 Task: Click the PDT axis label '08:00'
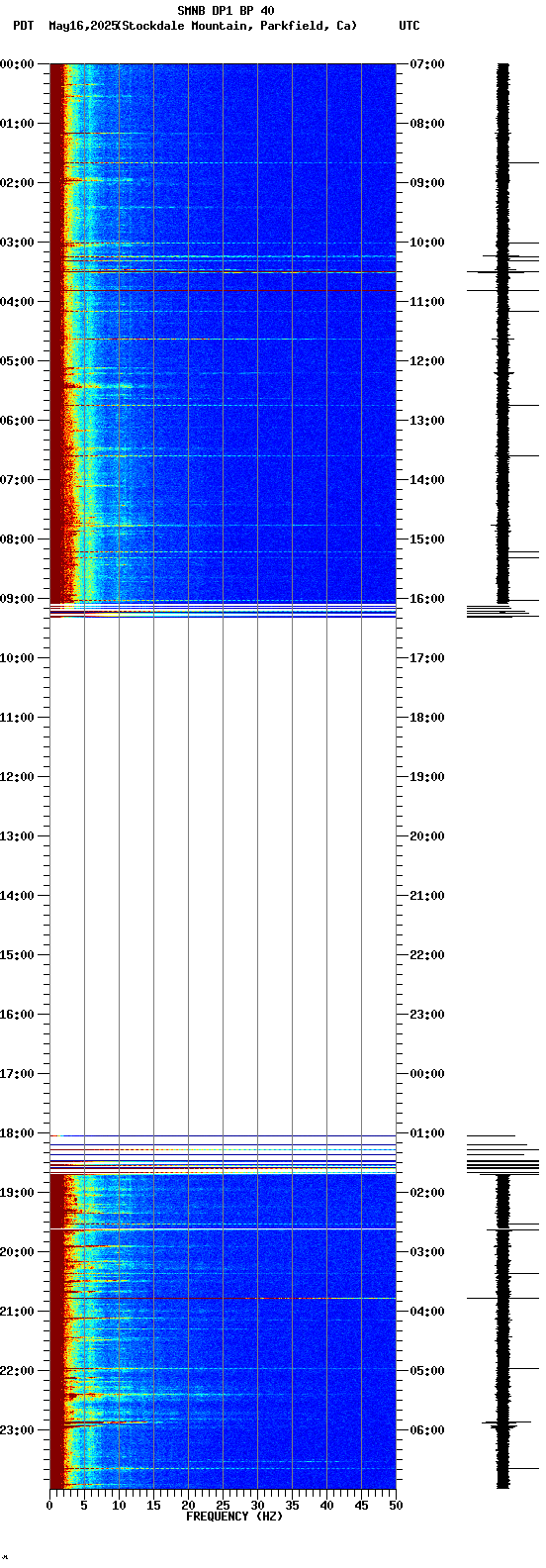tap(18, 539)
